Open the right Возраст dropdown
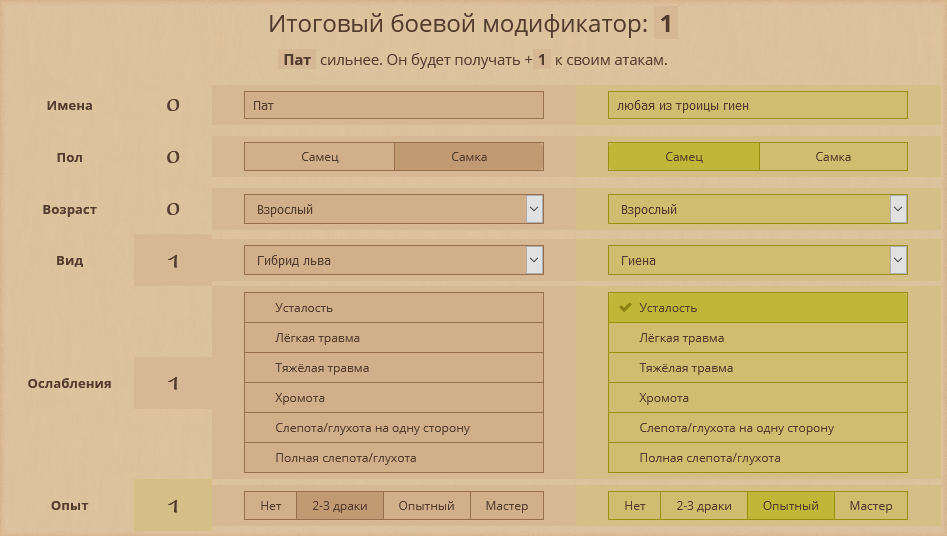Image resolution: width=947 pixels, height=536 pixels. tap(757, 209)
